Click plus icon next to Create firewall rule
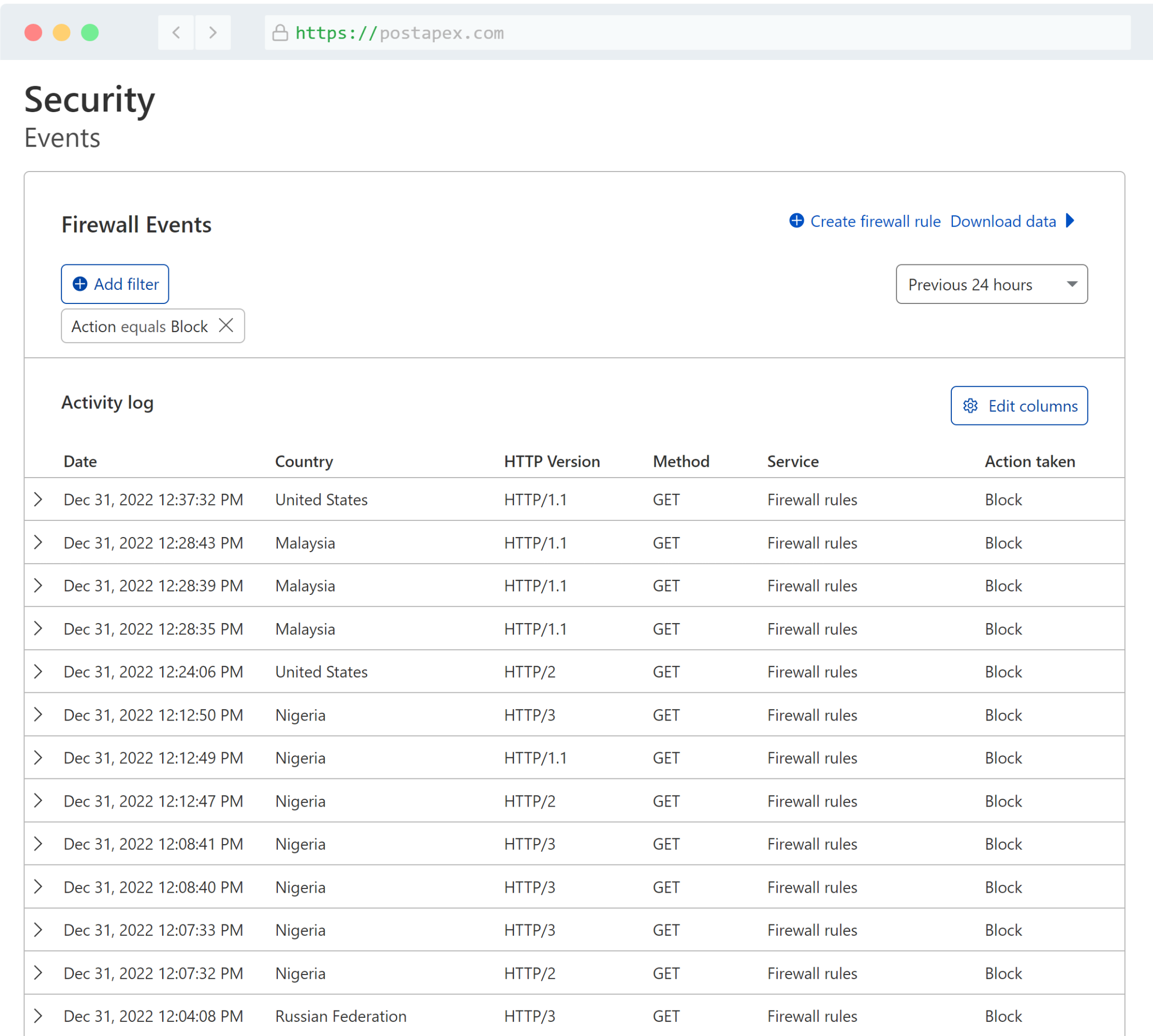 coord(797,221)
